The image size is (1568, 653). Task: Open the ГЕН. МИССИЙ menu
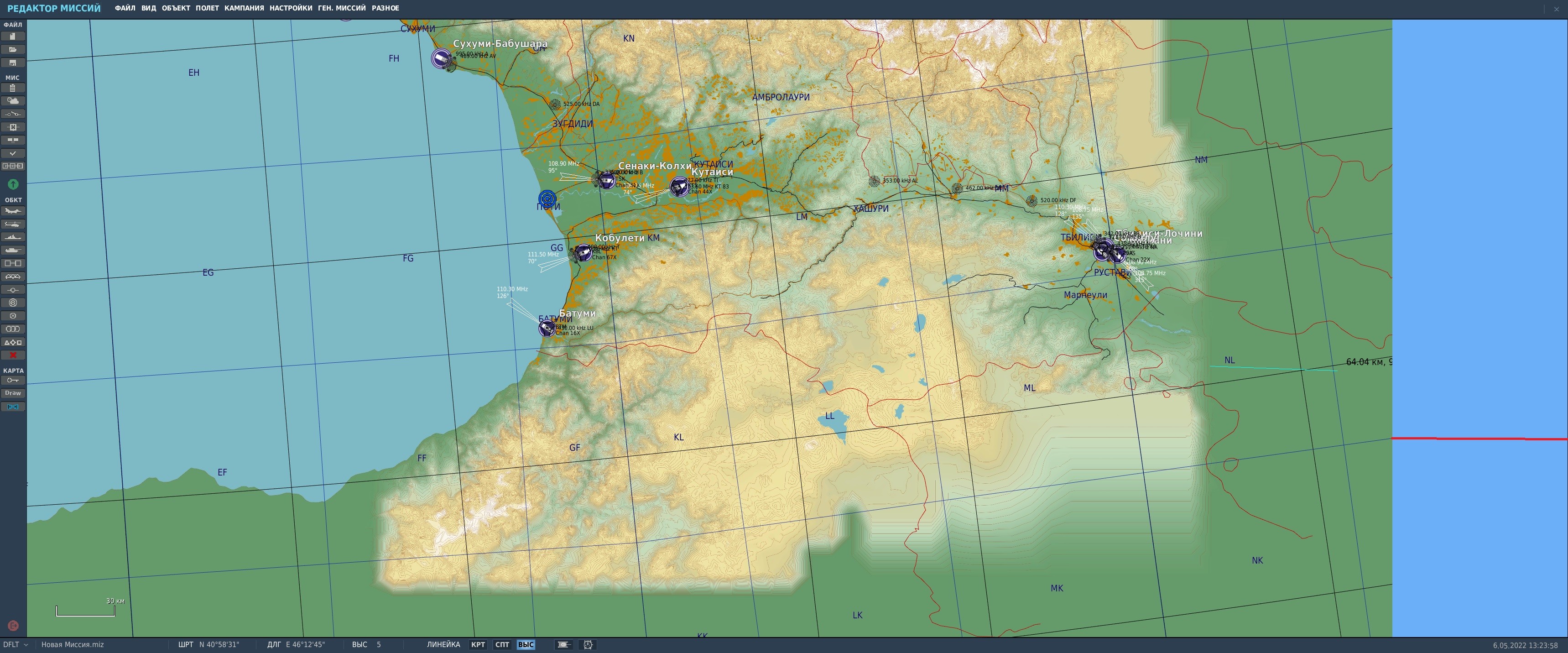pos(342,8)
